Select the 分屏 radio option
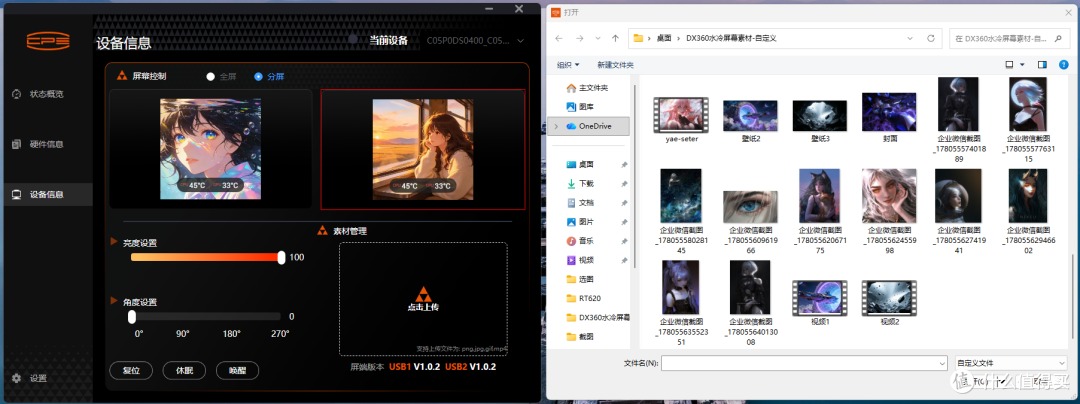Screen dimensions: 1080x404 coord(258,76)
